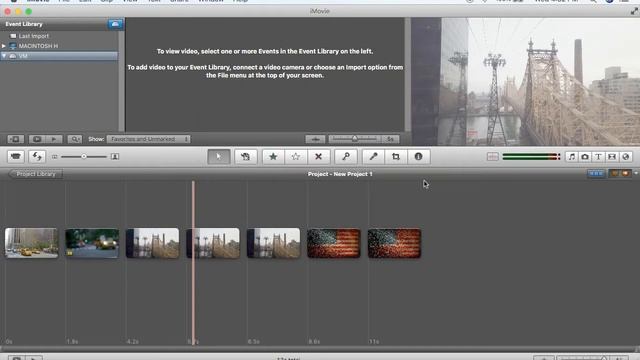The height and width of the screenshot is (360, 640).
Task: Select the bridge clip at 6.3s
Action: [273, 243]
